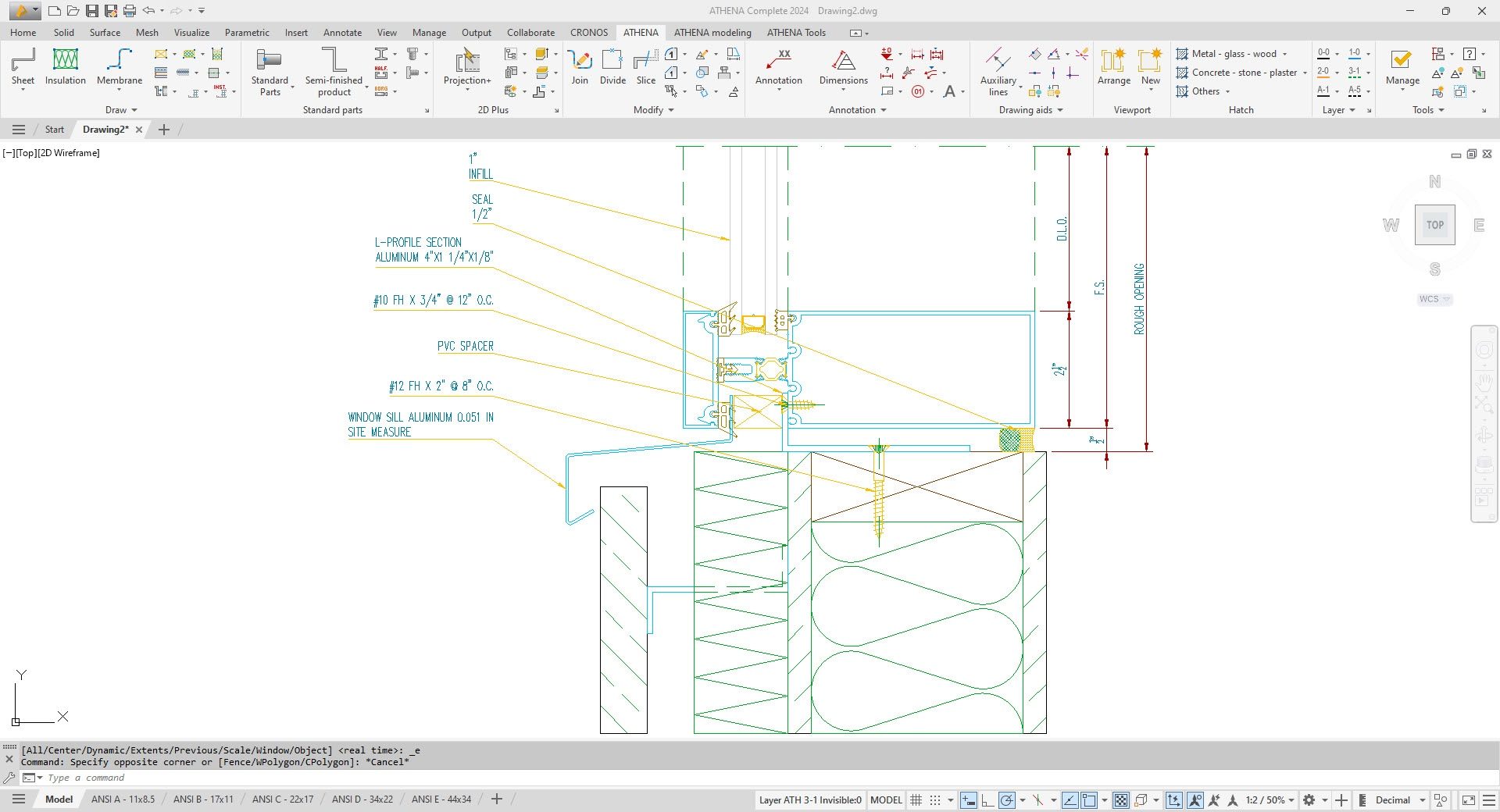The width and height of the screenshot is (1500, 812).
Task: Expand the Drawing aids panel dropdown
Action: click(1031, 110)
